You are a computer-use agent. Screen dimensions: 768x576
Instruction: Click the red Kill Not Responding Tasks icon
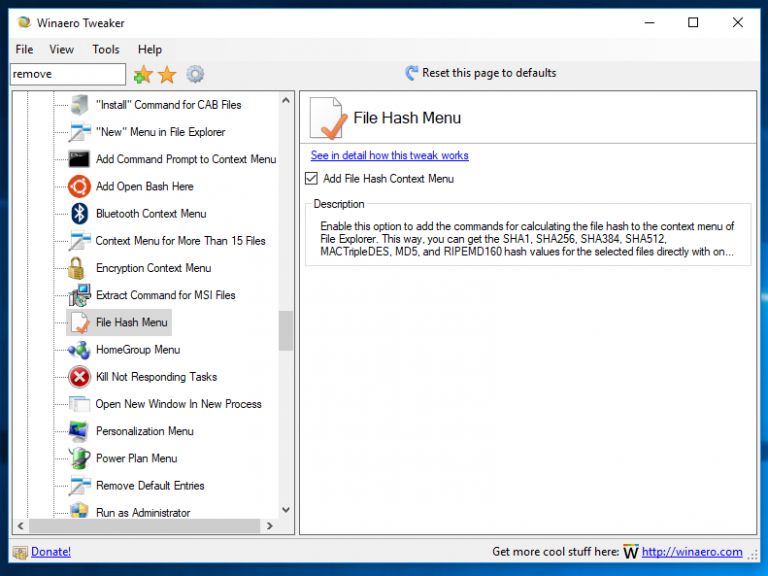pyautogui.click(x=79, y=377)
